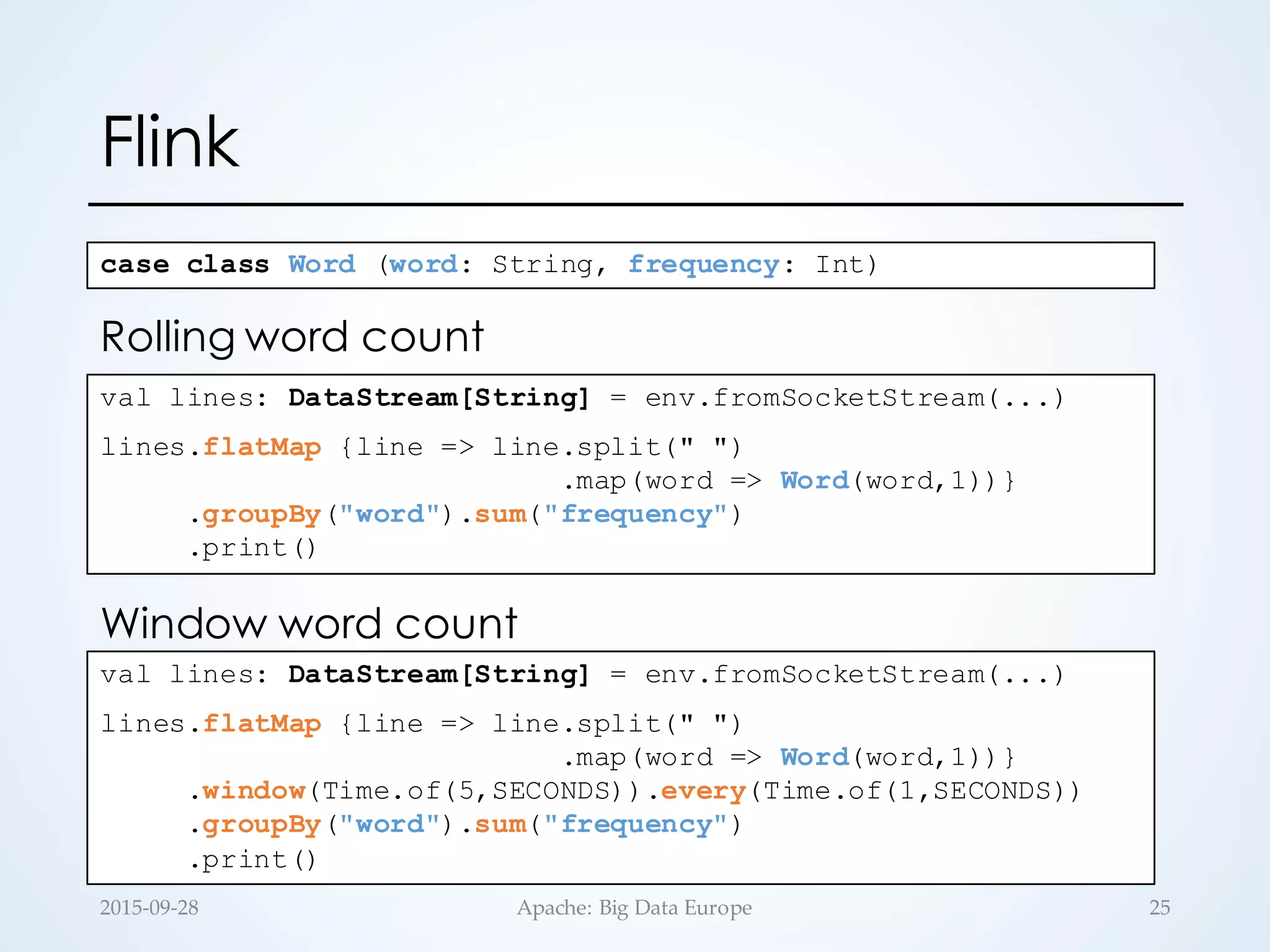Click "Time.of(5,SECONDS)" in the window code
Viewport: 1270px width, 952px height.
(473, 791)
